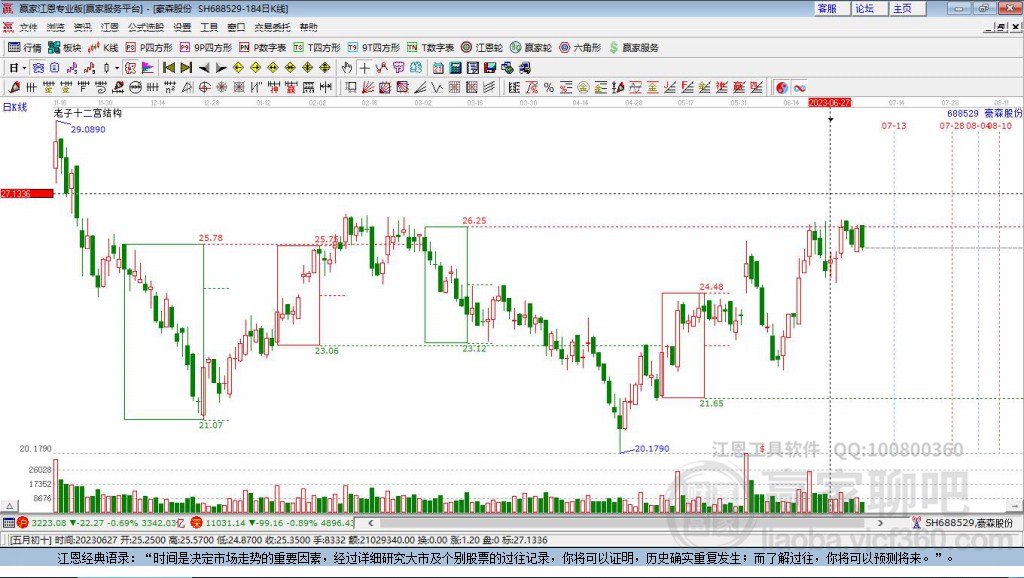The height and width of the screenshot is (578, 1024).
Task: Open the T数字表 tool
Action: pos(430,48)
